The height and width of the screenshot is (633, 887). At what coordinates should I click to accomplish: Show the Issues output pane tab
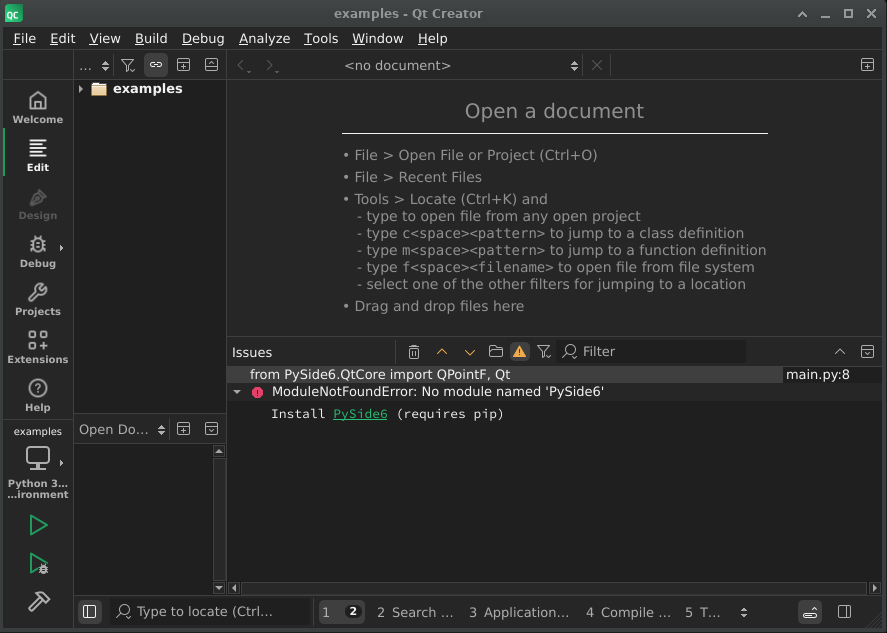341,612
